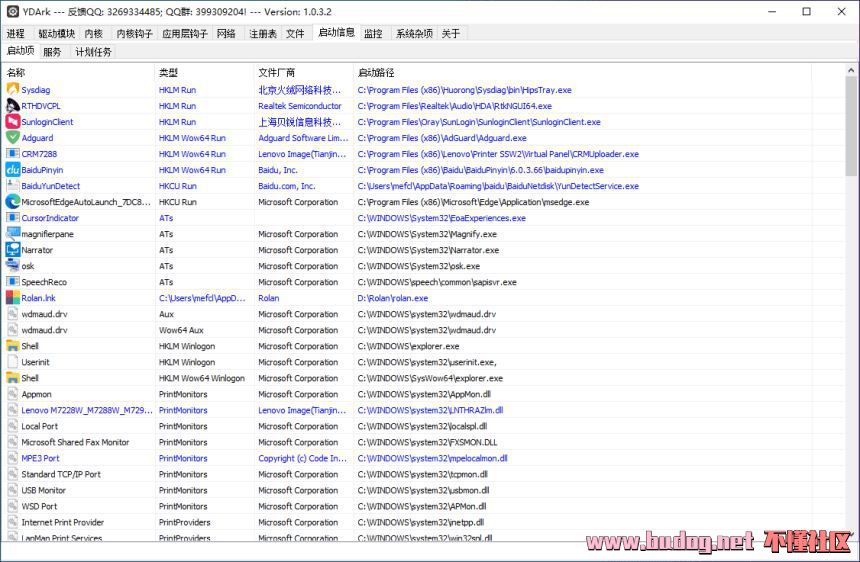Open the 注册表 tab
The width and height of the screenshot is (860, 562).
pyautogui.click(x=263, y=34)
